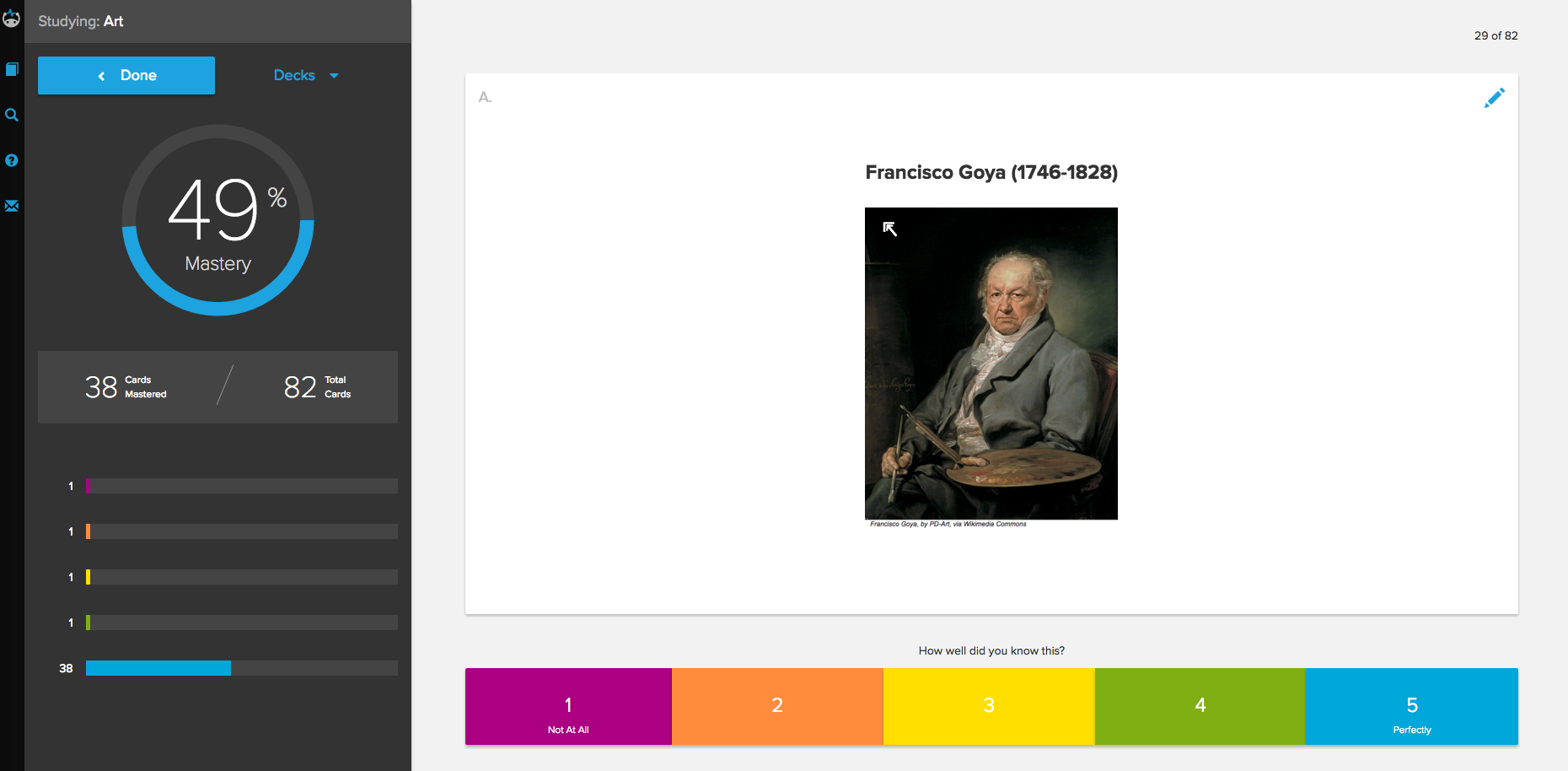Click the purple confidence level 1 bar
The image size is (1568, 771).
[242, 486]
